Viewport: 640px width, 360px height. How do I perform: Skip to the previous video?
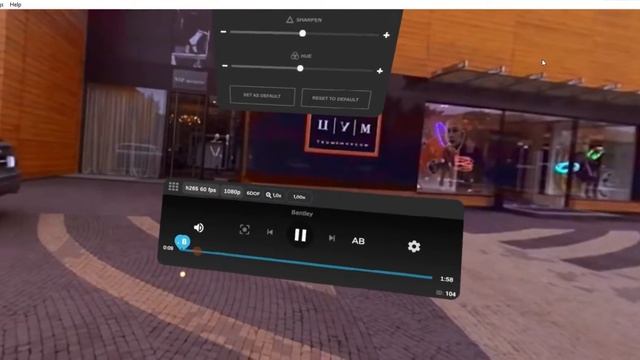pos(270,232)
